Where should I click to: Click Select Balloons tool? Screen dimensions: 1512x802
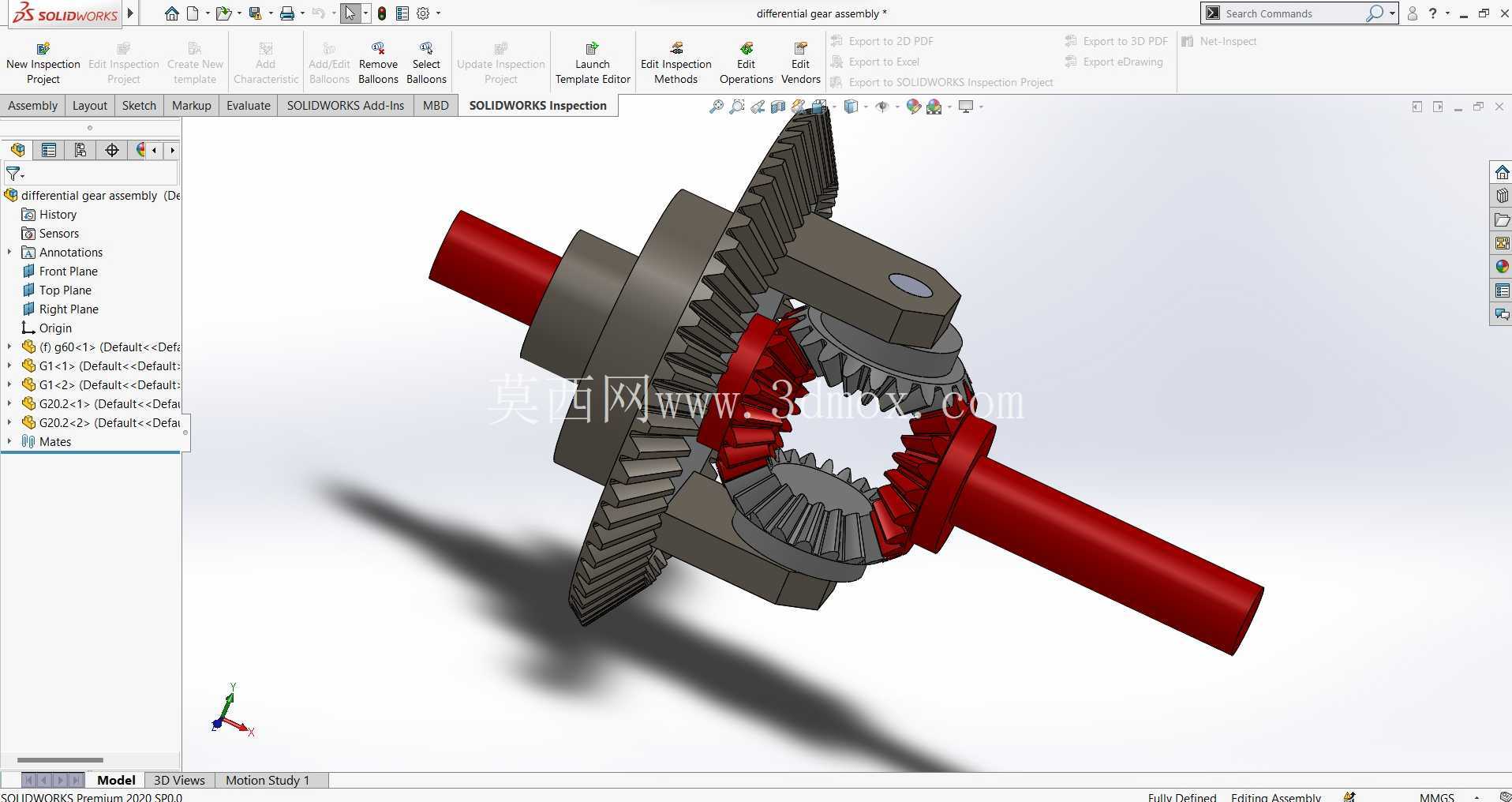coord(426,63)
